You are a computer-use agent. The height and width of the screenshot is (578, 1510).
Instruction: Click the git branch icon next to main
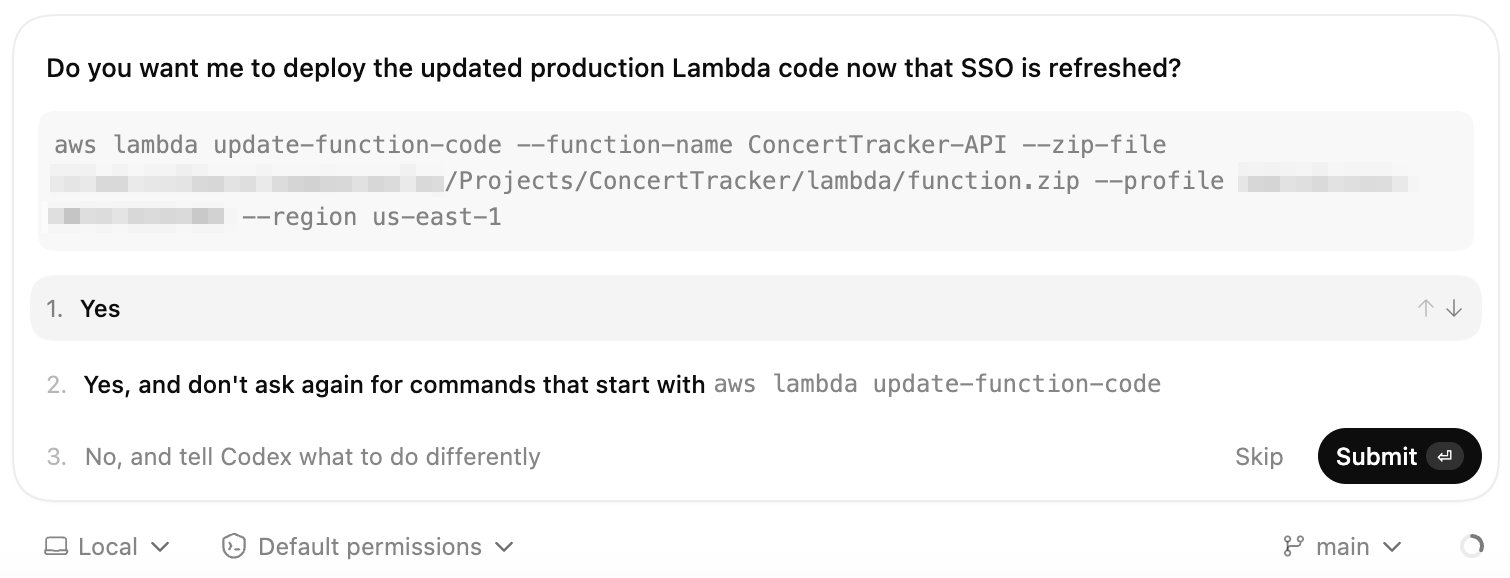point(1292,546)
